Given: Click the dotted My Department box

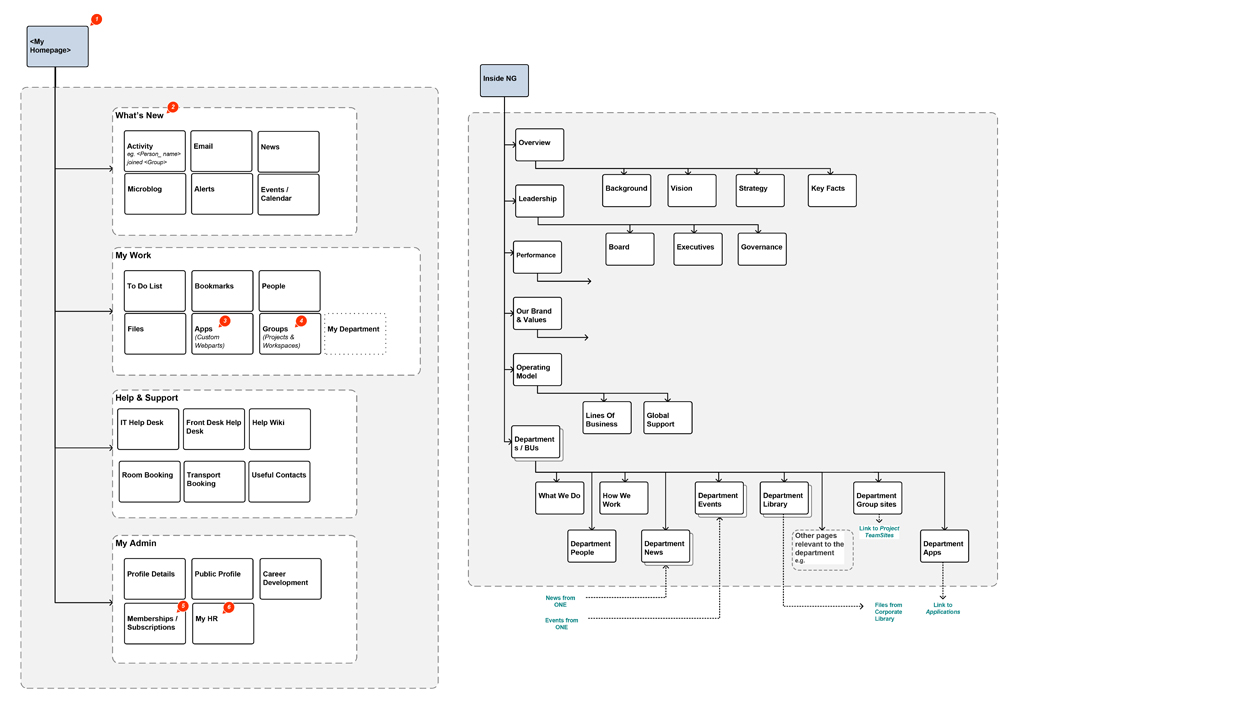Looking at the screenshot, I should tap(355, 333).
